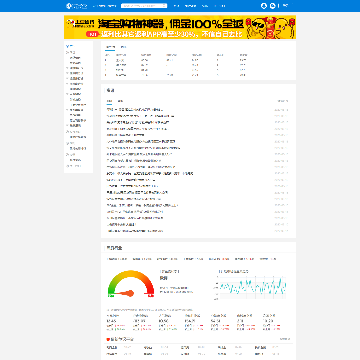Screen dimensions: 360x360
Task: Open the dropdown arrow inside the header search box
Action: (x=164, y=6)
